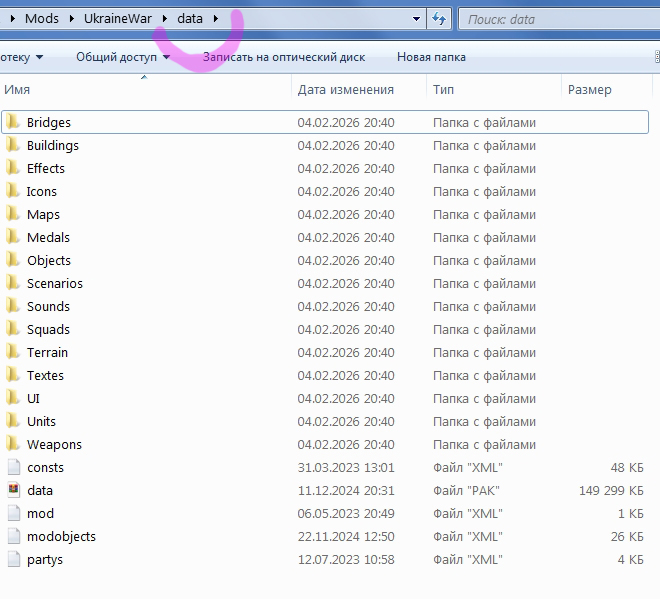Sort by Дата изменения column header
This screenshot has width=660, height=599.
345,90
